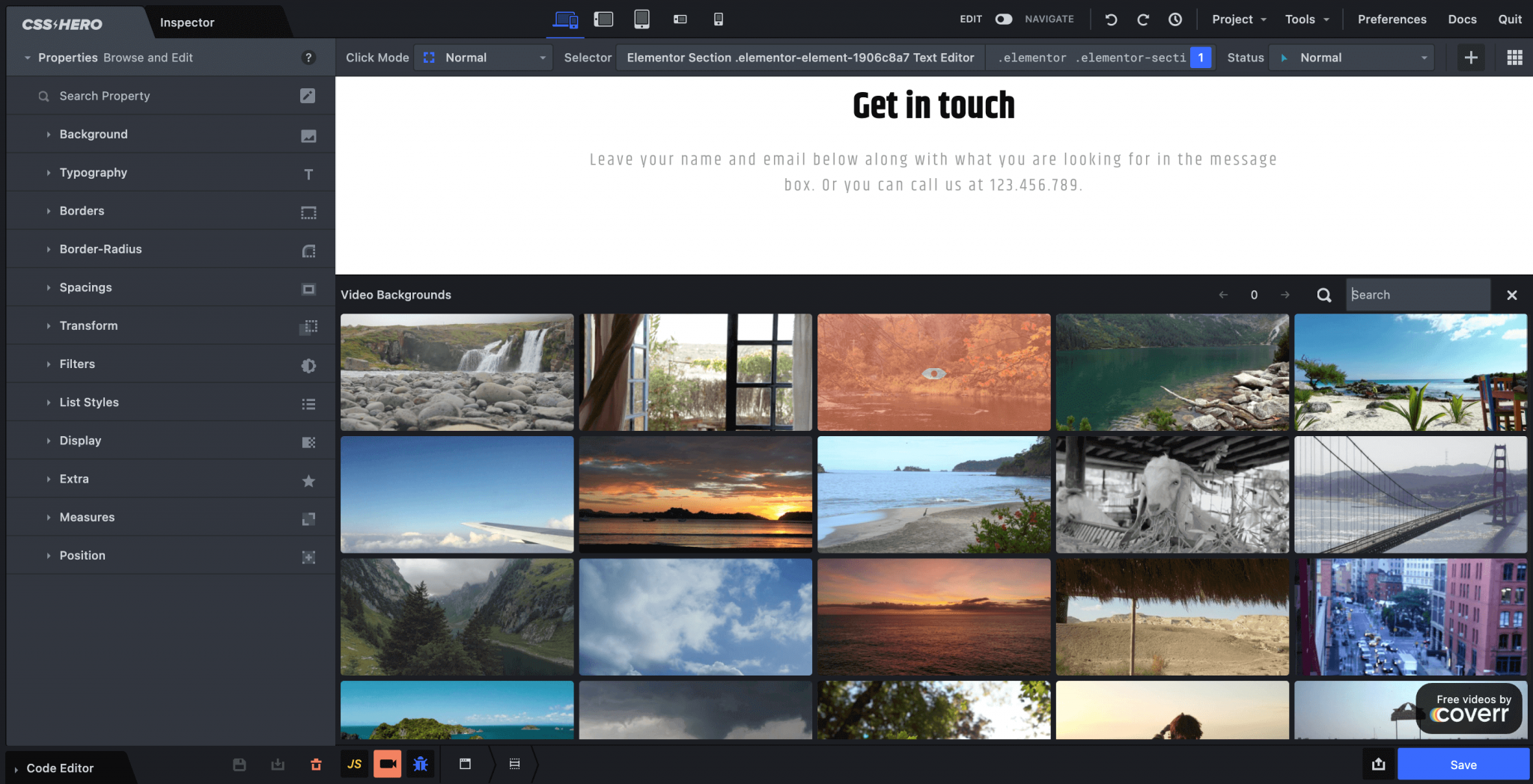The image size is (1533, 784).
Task: Open the Status dropdown
Action: pos(1351,57)
